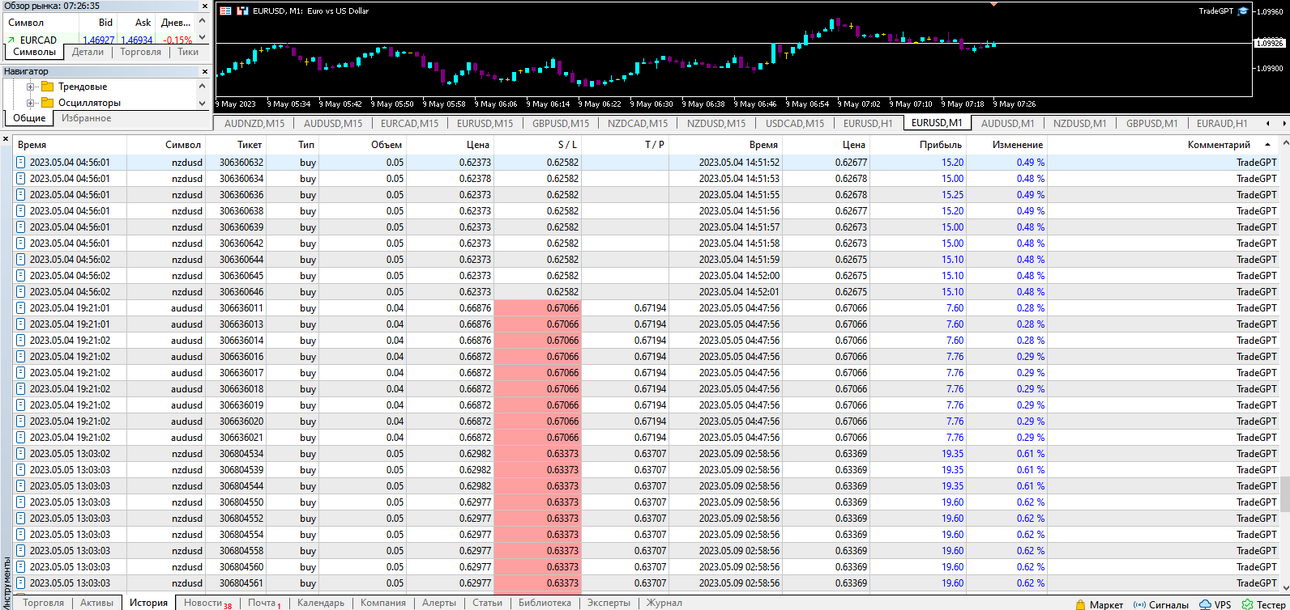
Task: Click the deal icon of ticket 306804561
Action: [20, 583]
